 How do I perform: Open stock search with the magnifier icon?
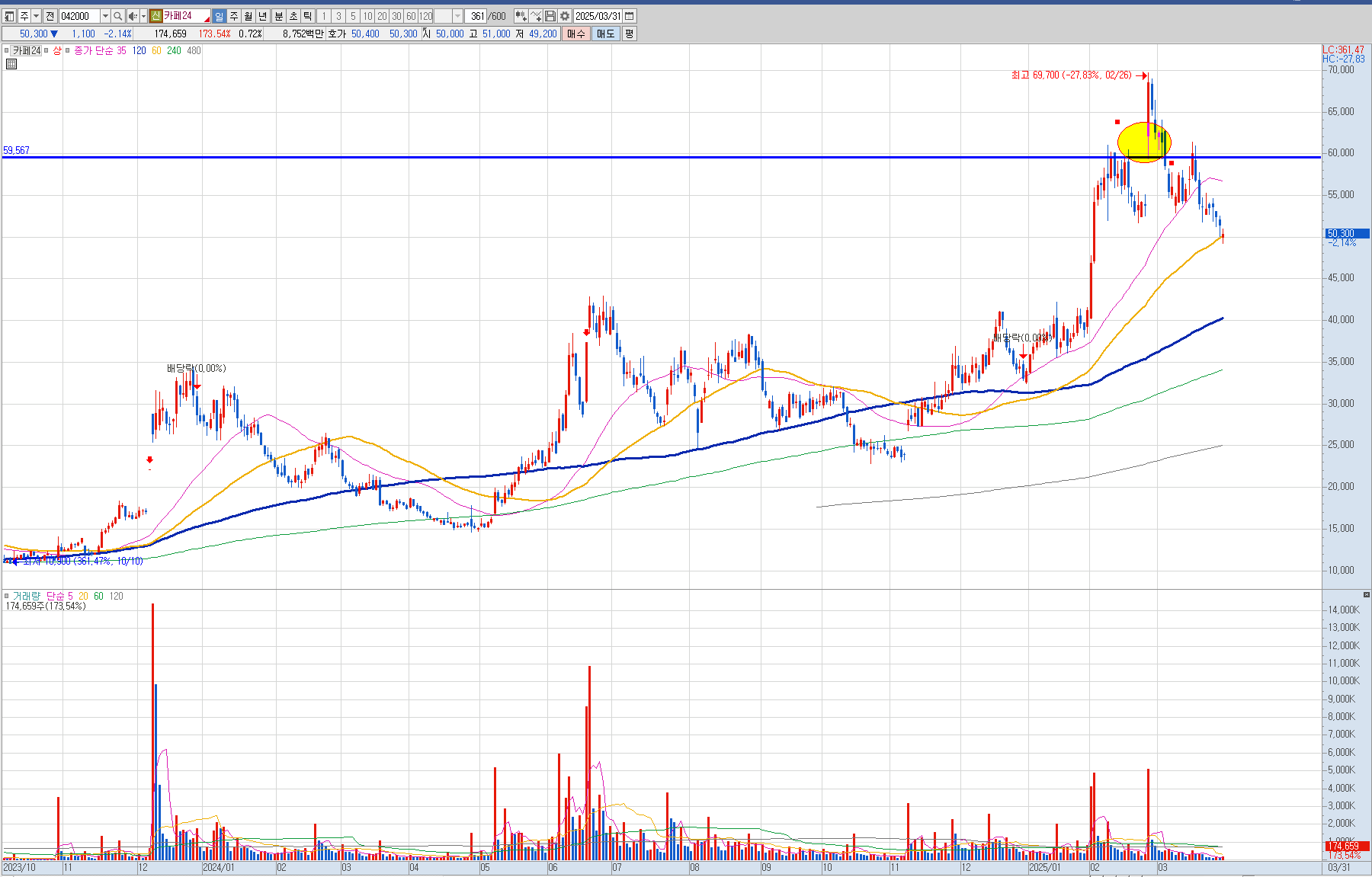118,16
